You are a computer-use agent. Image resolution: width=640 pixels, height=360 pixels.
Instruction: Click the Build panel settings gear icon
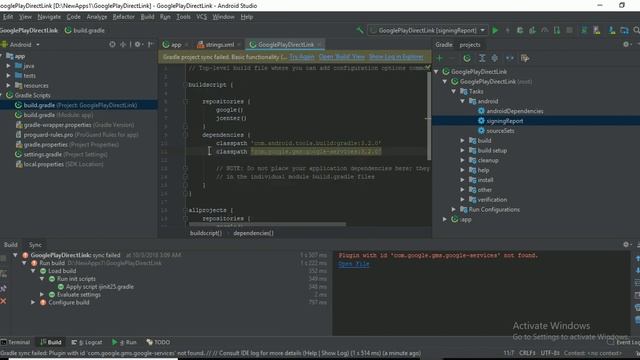click(x=626, y=244)
